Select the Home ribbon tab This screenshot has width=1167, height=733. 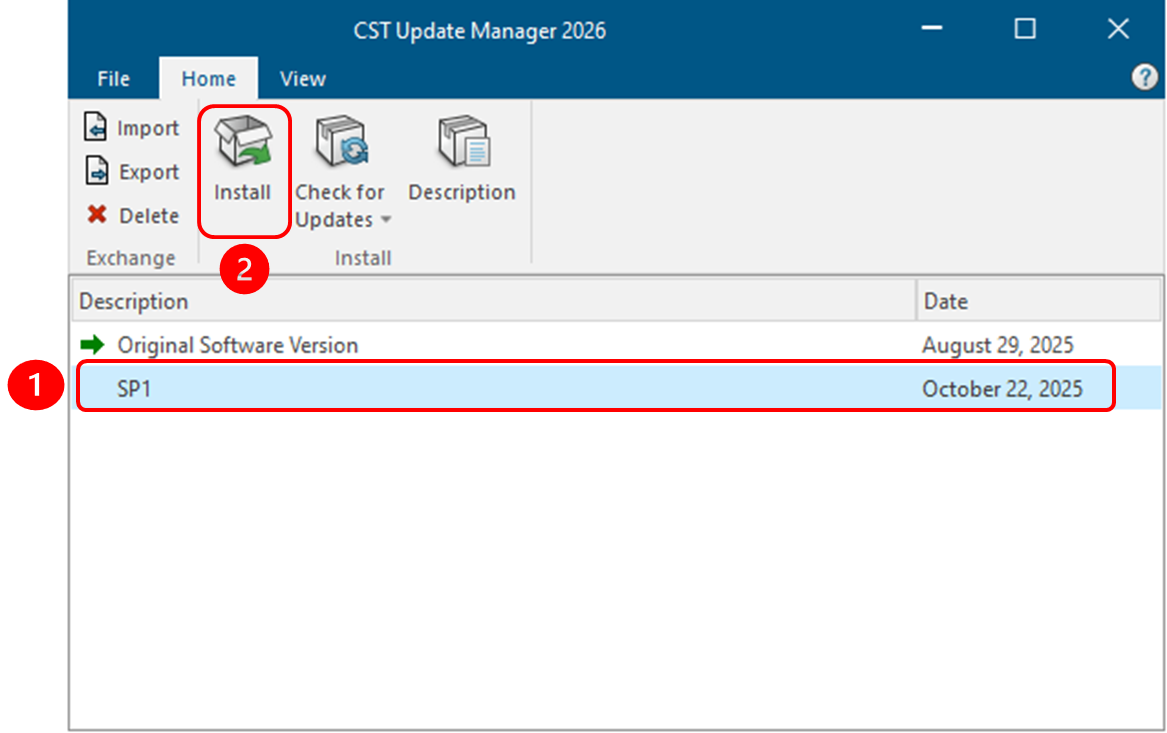208,79
